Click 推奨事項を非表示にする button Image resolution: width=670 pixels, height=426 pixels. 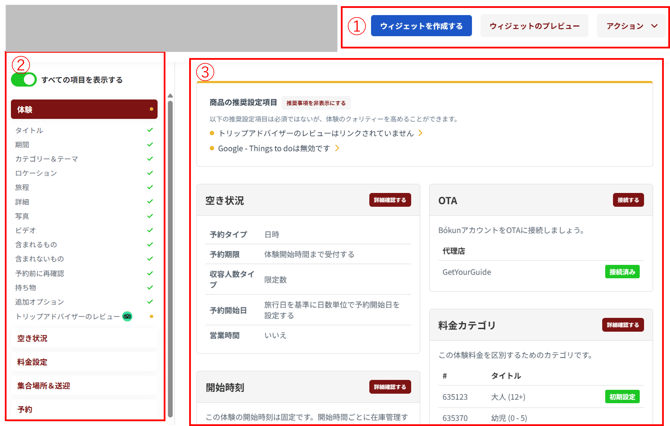tap(316, 103)
